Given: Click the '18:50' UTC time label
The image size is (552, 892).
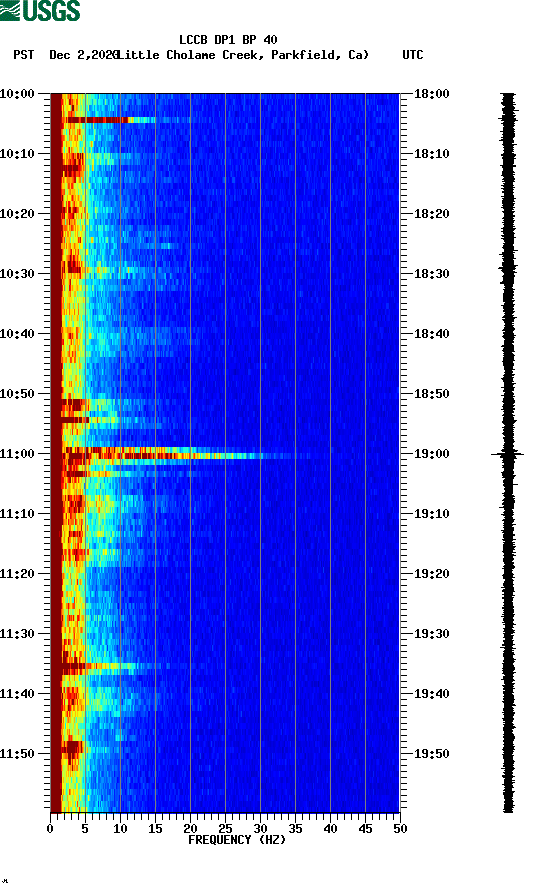Looking at the screenshot, I should point(431,394).
